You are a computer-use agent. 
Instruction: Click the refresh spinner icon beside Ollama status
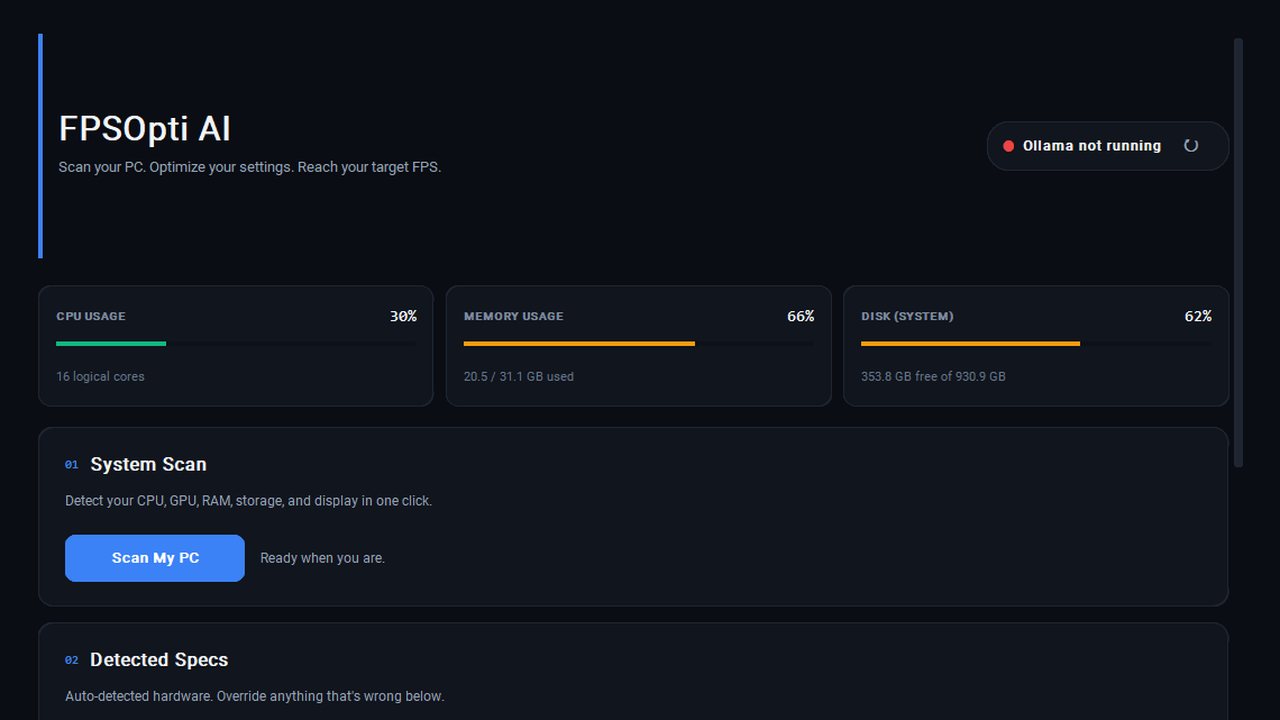tap(1191, 146)
